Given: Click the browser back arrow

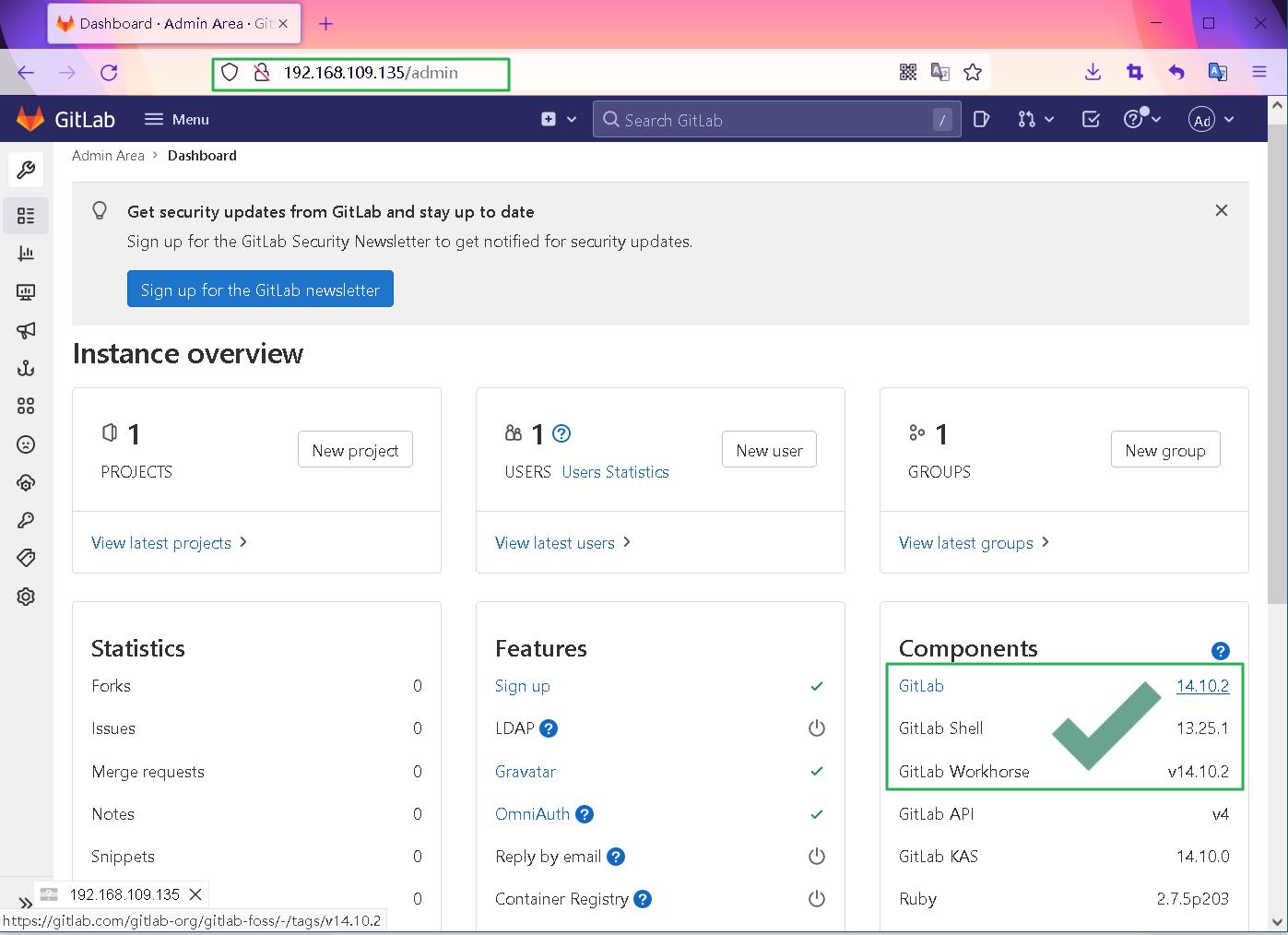Looking at the screenshot, I should pos(26,72).
